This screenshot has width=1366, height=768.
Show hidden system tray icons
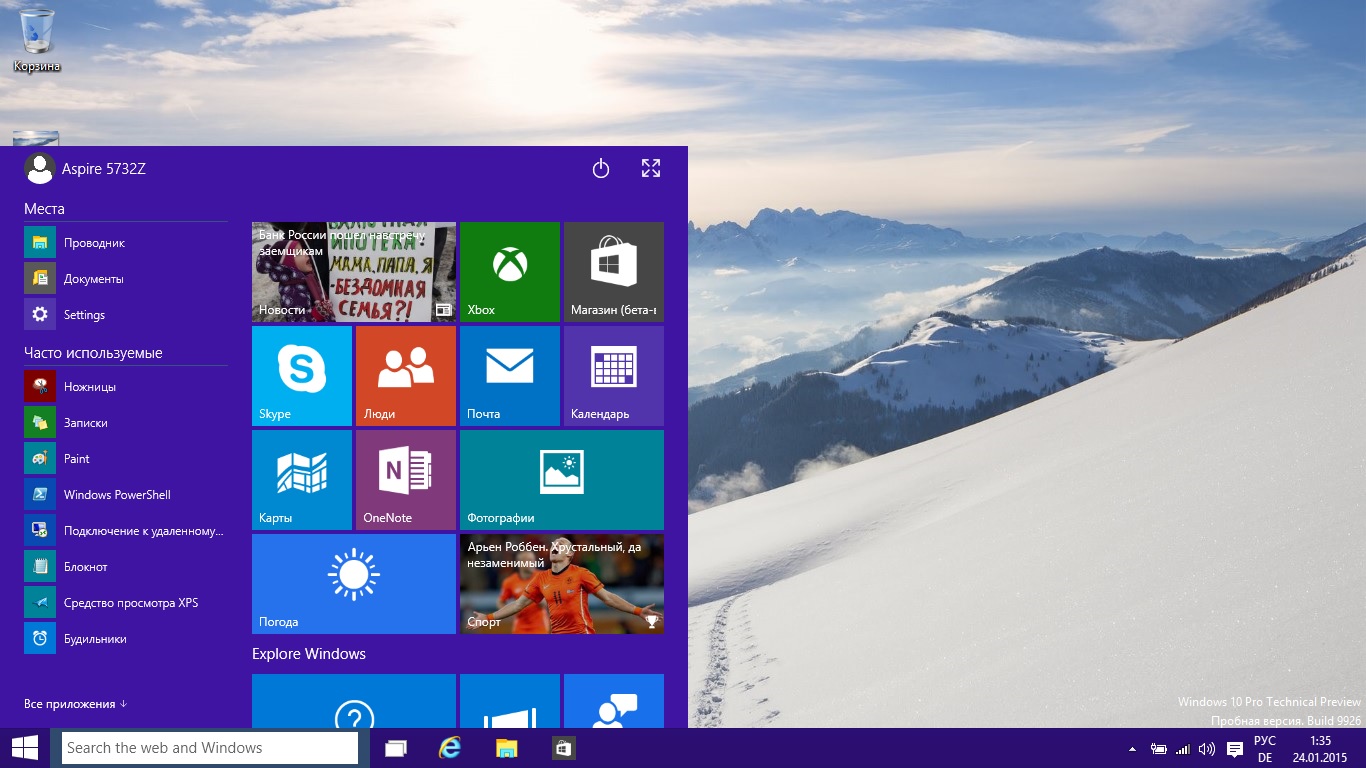click(1132, 749)
